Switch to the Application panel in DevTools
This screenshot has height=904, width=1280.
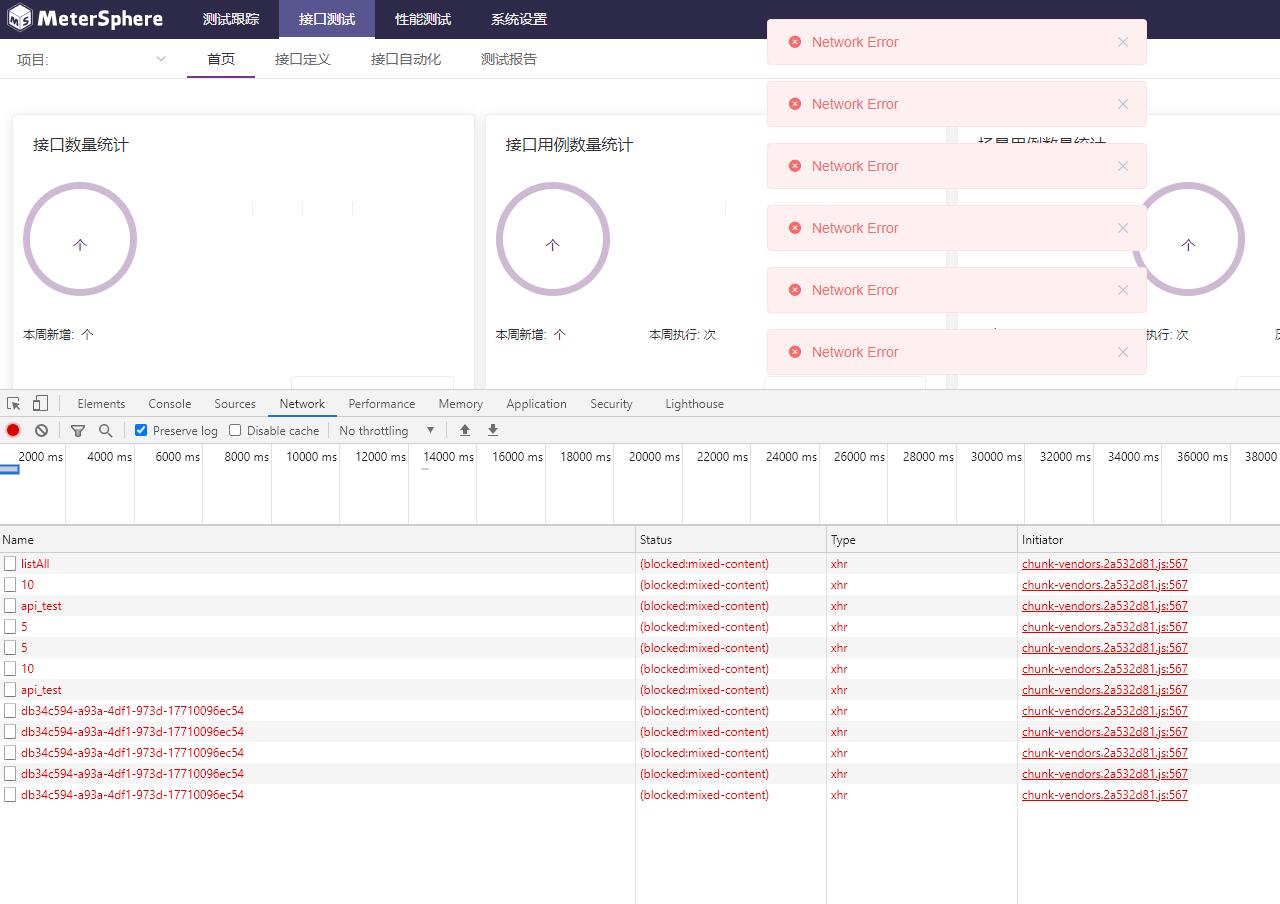[x=536, y=404]
